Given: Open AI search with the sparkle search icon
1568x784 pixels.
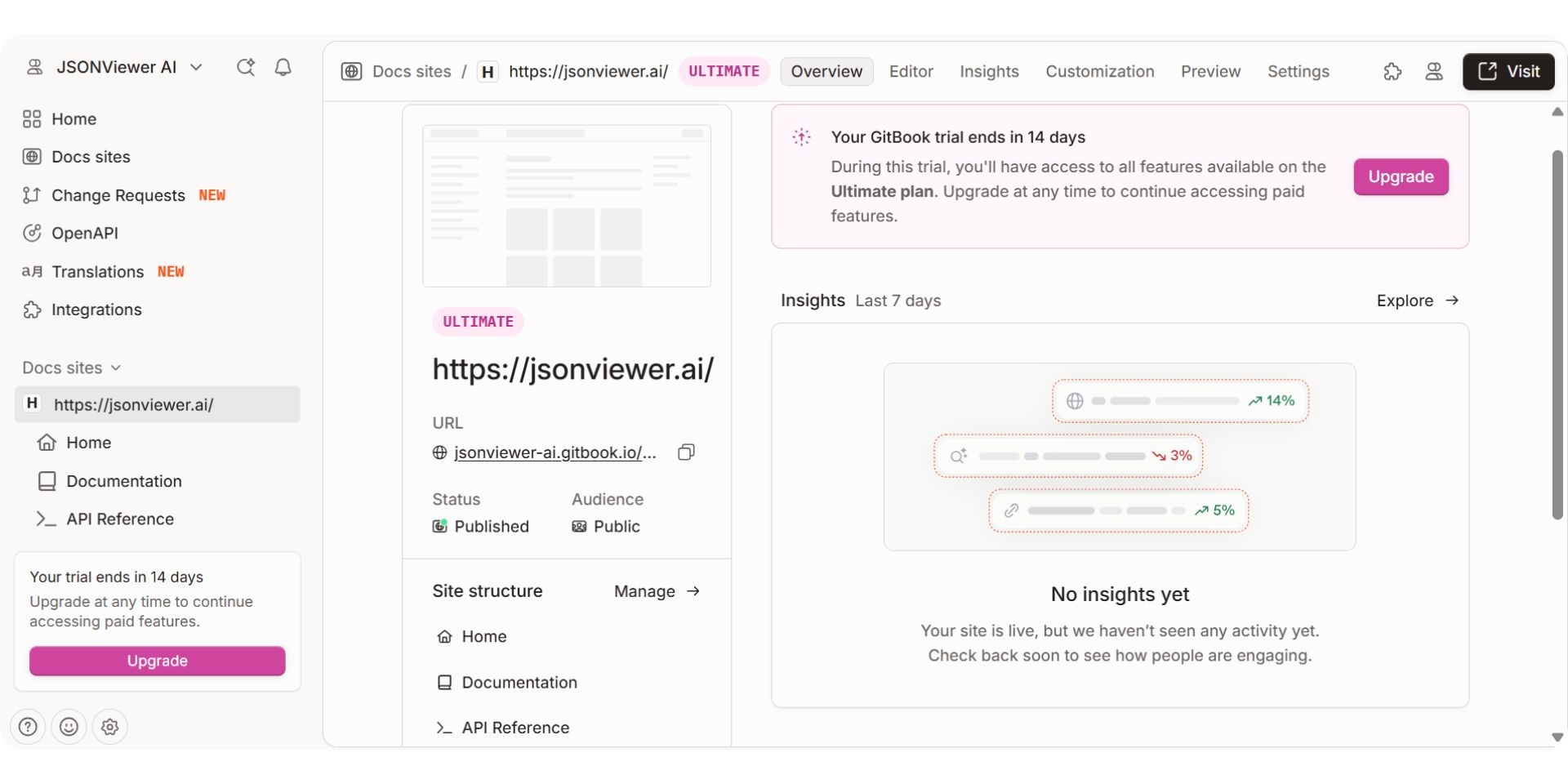Looking at the screenshot, I should (246, 67).
